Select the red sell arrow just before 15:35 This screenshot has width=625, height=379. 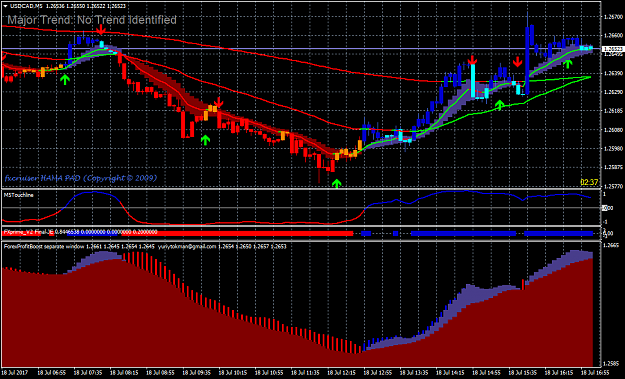517,61
